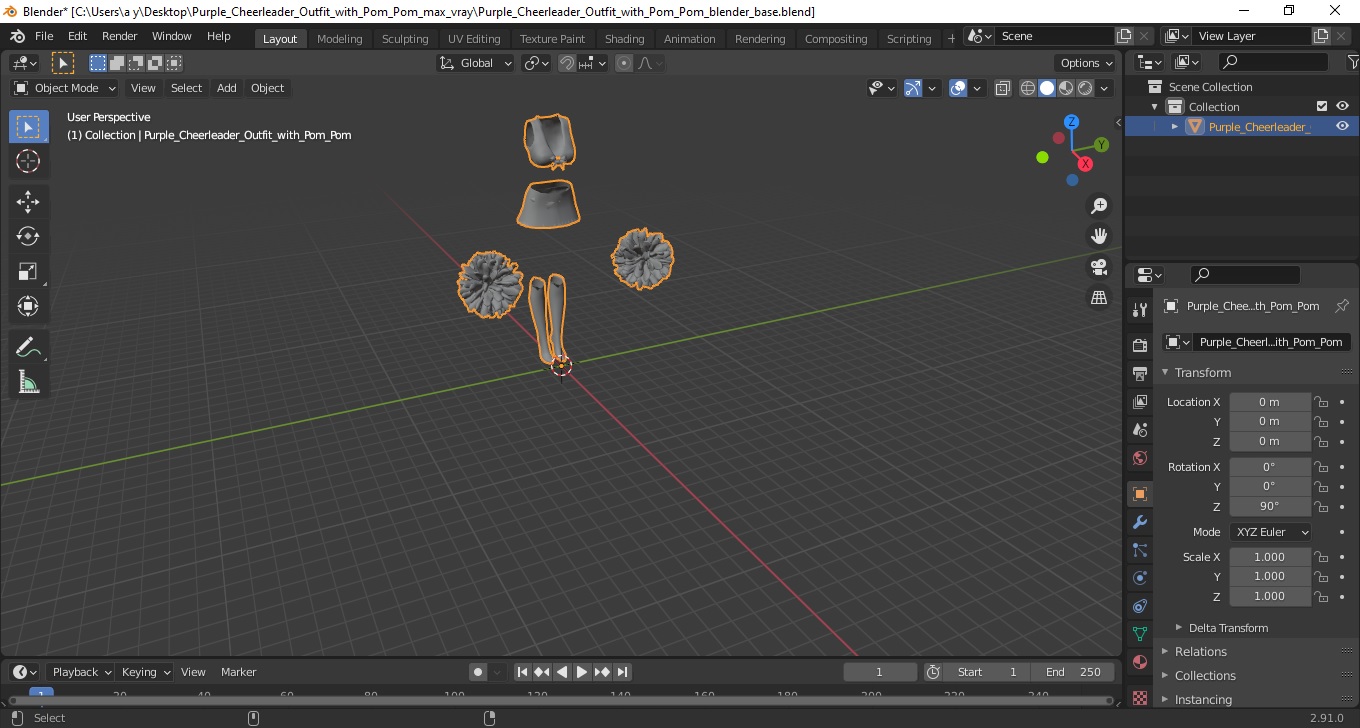The height and width of the screenshot is (728, 1360).
Task: Switch to the Shading workspace tab
Action: coord(624,39)
